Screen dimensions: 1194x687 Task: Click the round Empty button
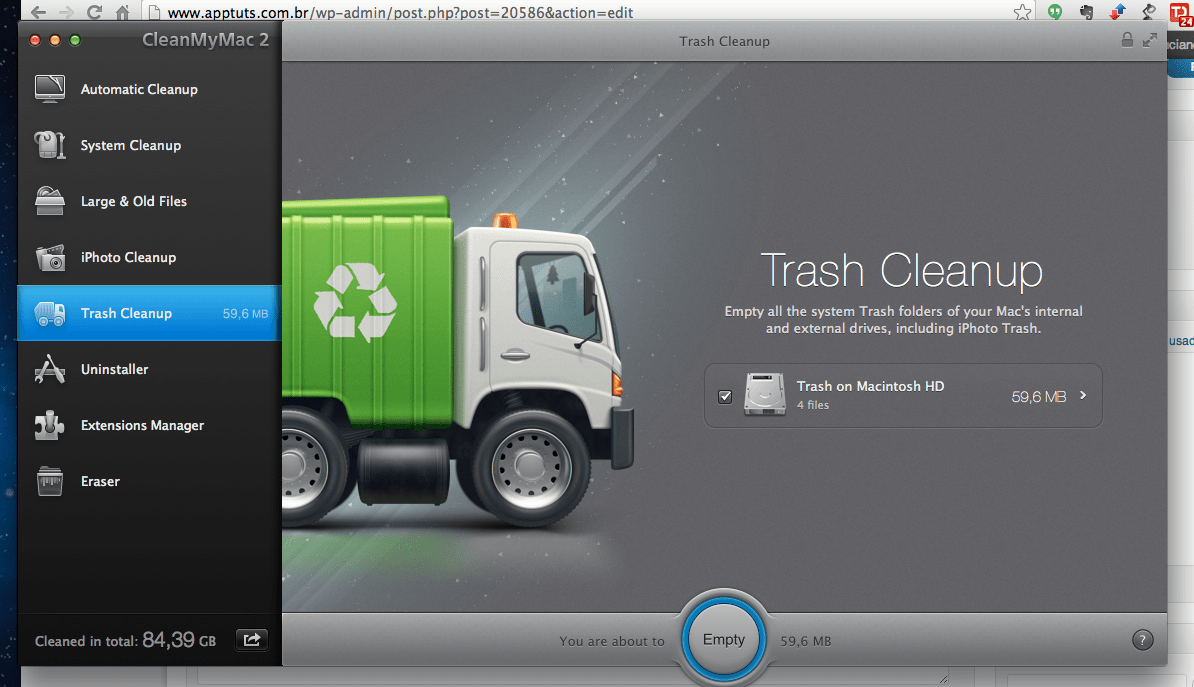coord(723,639)
